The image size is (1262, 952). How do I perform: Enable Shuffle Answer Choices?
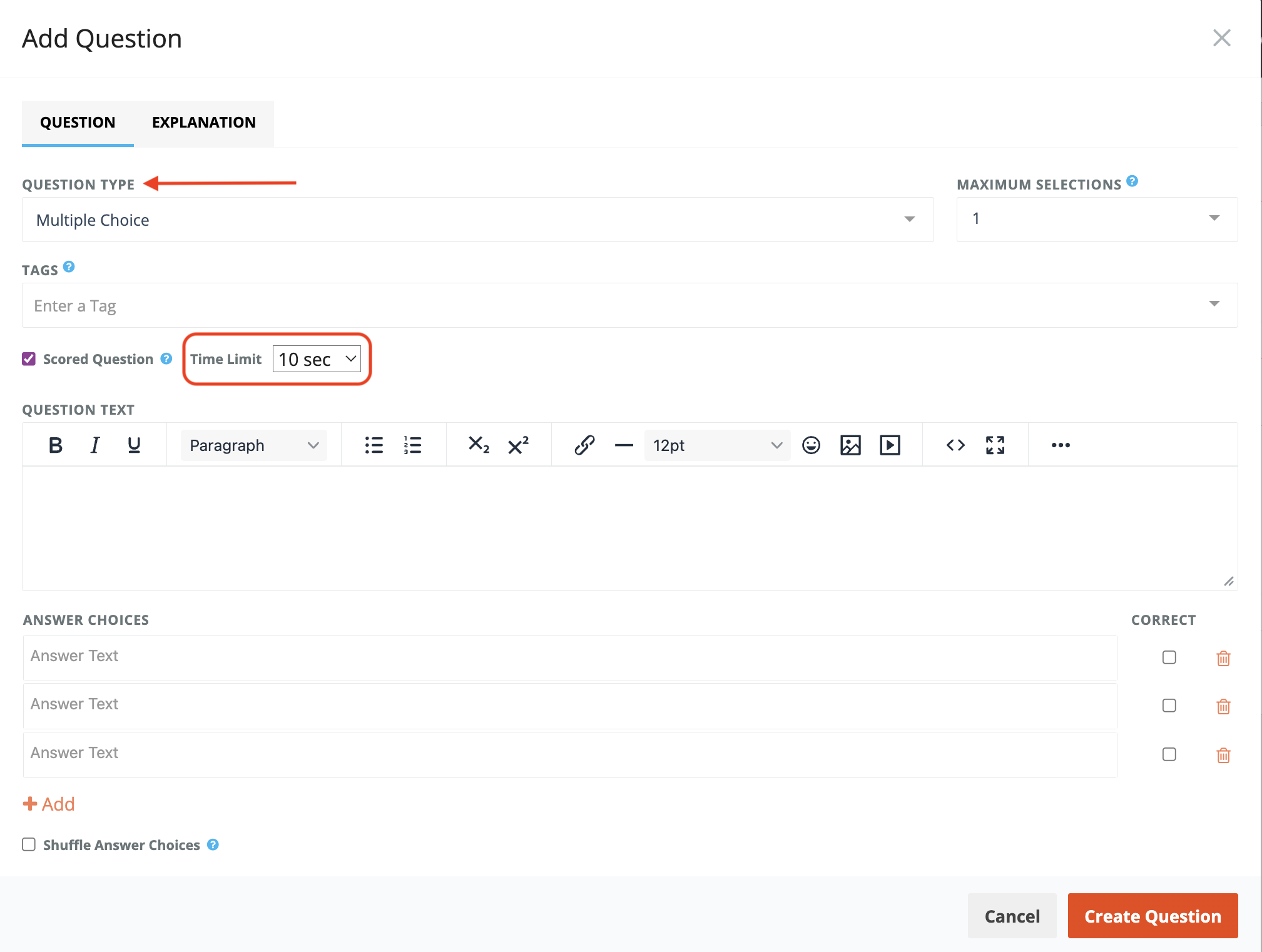[29, 845]
